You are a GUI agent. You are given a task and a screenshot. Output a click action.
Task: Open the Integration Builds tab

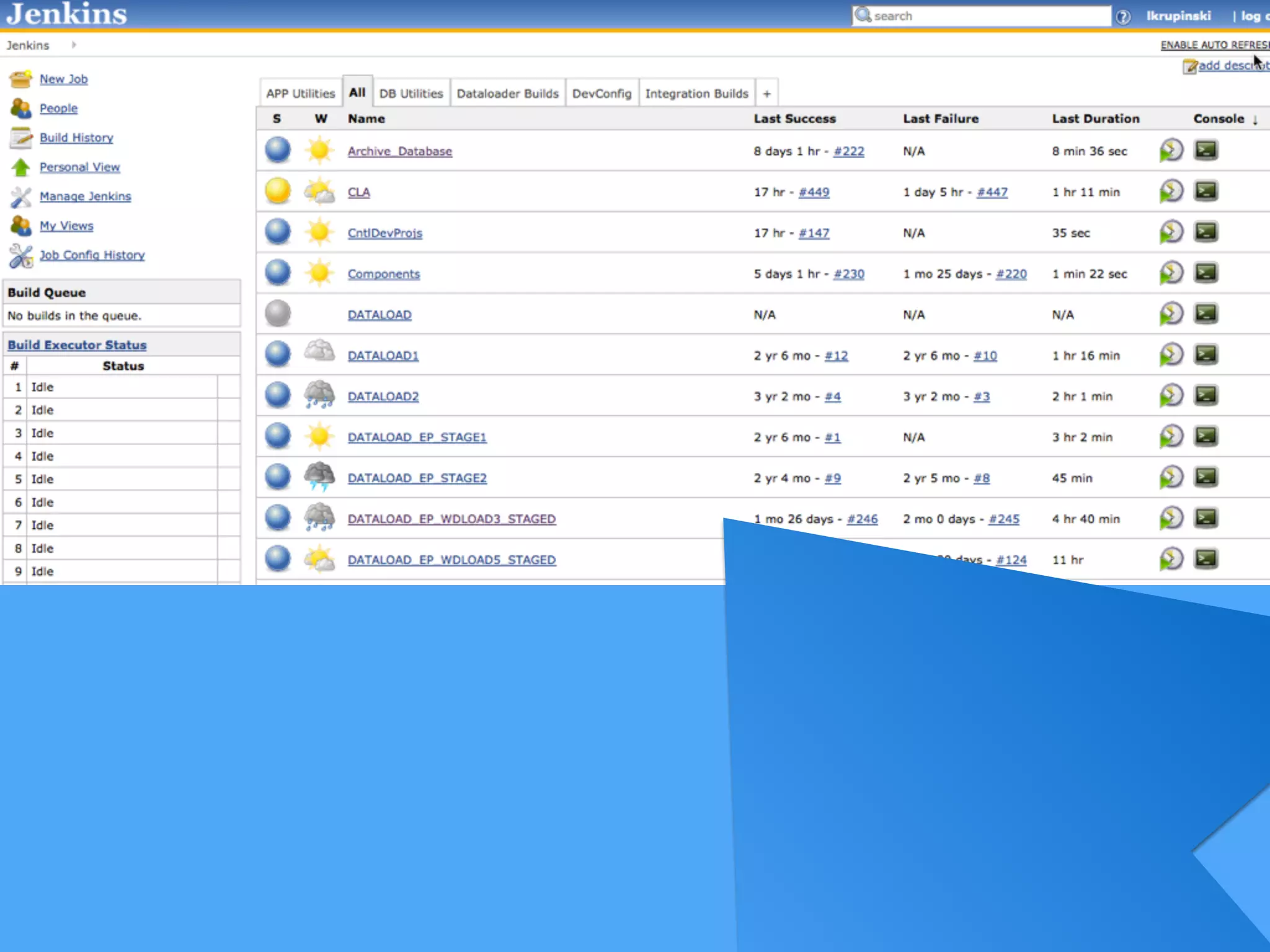coord(696,94)
